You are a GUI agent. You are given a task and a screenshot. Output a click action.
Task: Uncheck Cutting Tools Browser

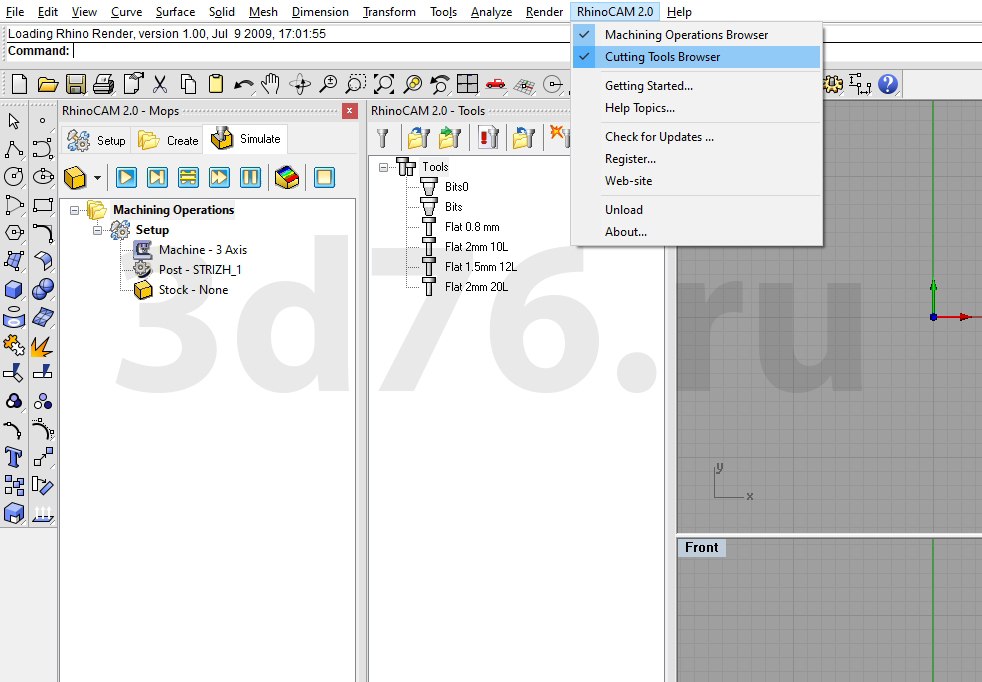click(x=696, y=57)
